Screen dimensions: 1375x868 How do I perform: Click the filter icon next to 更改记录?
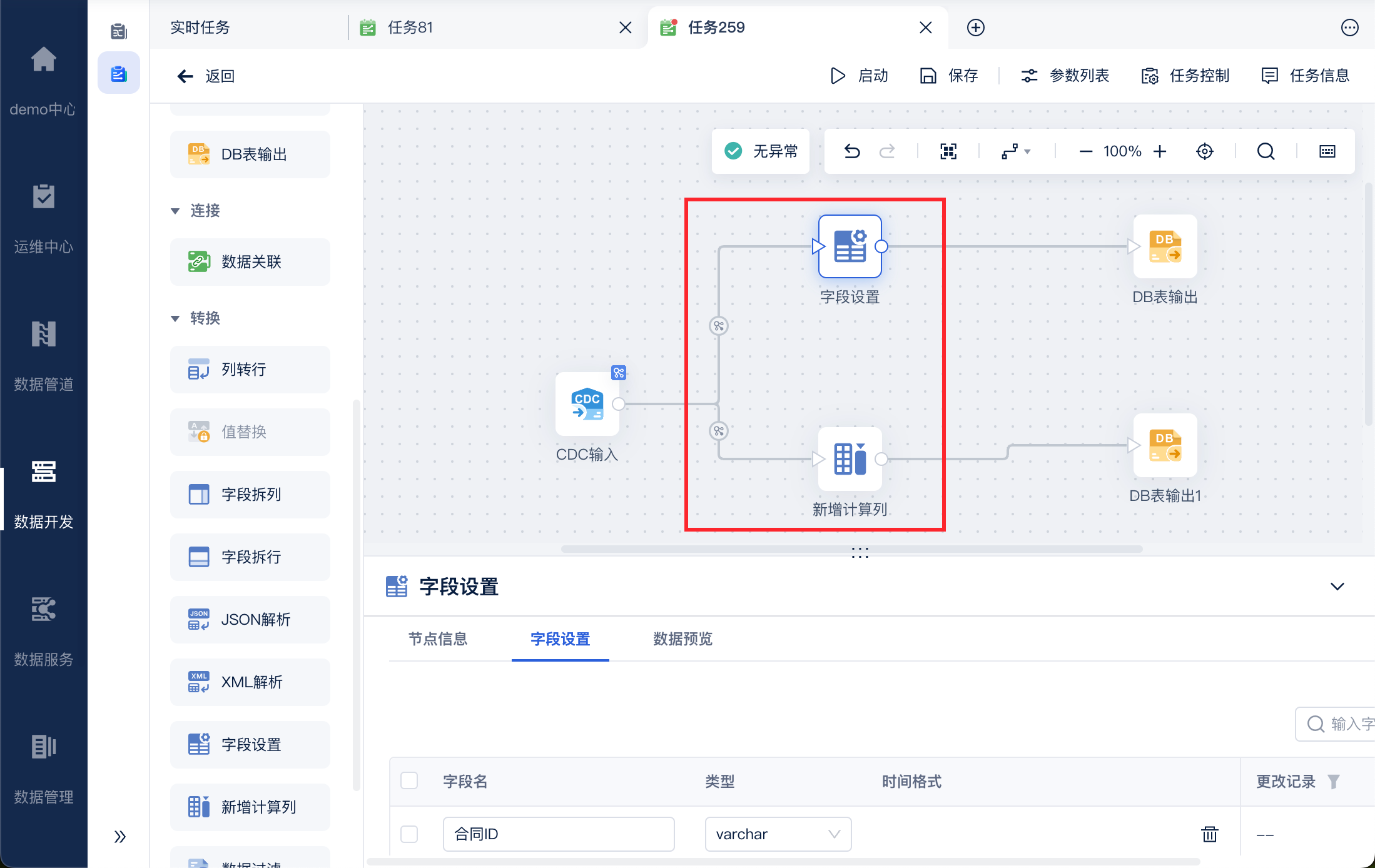(x=1334, y=782)
